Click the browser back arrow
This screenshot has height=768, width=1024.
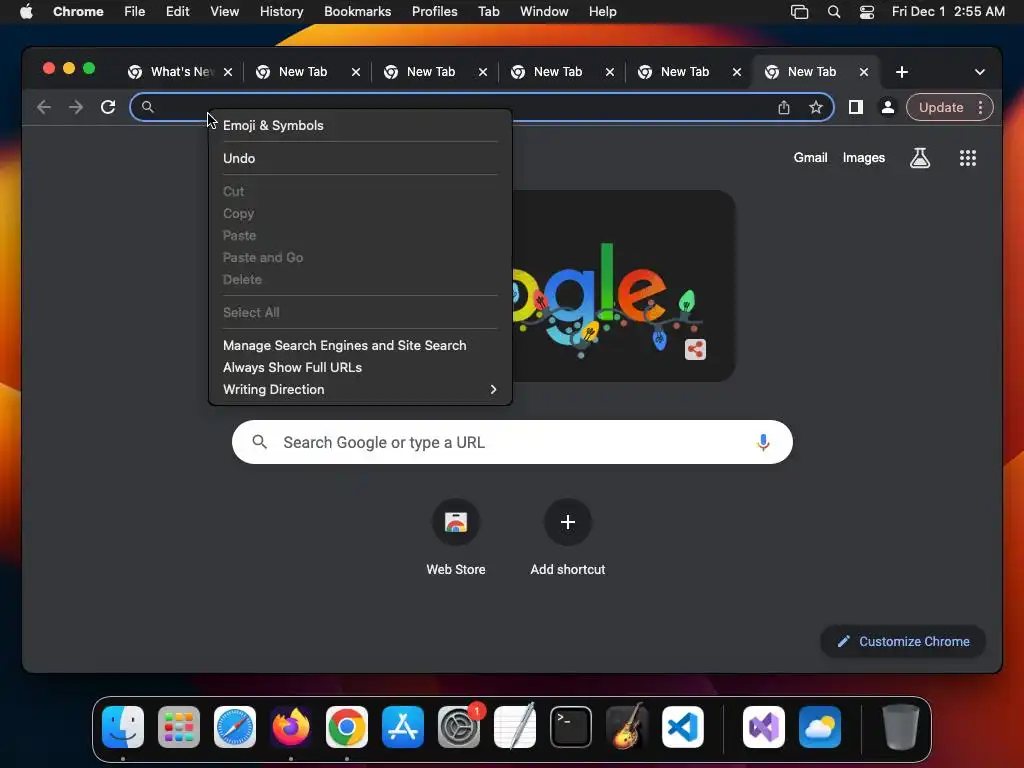click(x=44, y=107)
